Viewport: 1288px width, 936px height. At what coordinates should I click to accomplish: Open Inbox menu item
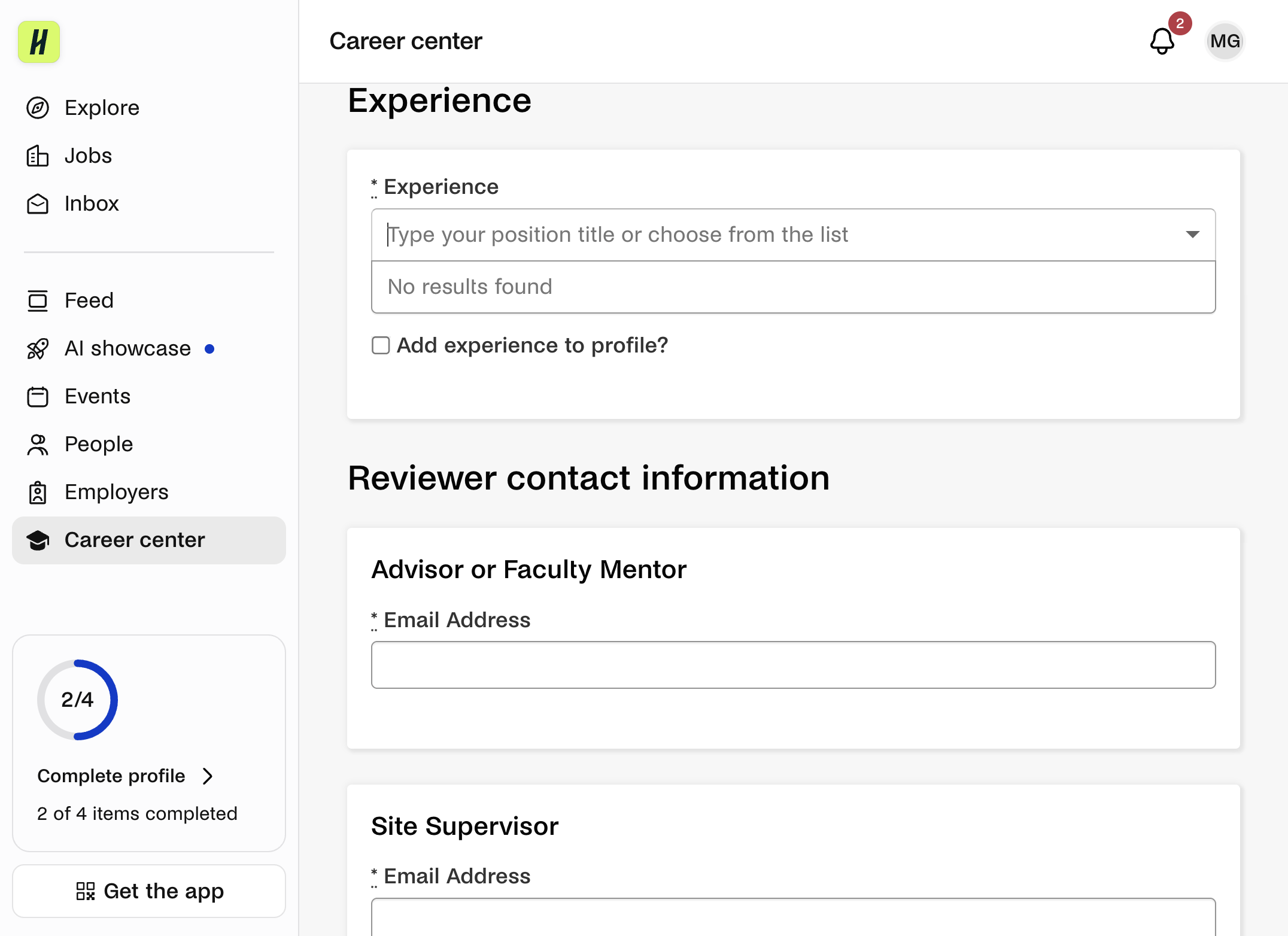pos(149,203)
